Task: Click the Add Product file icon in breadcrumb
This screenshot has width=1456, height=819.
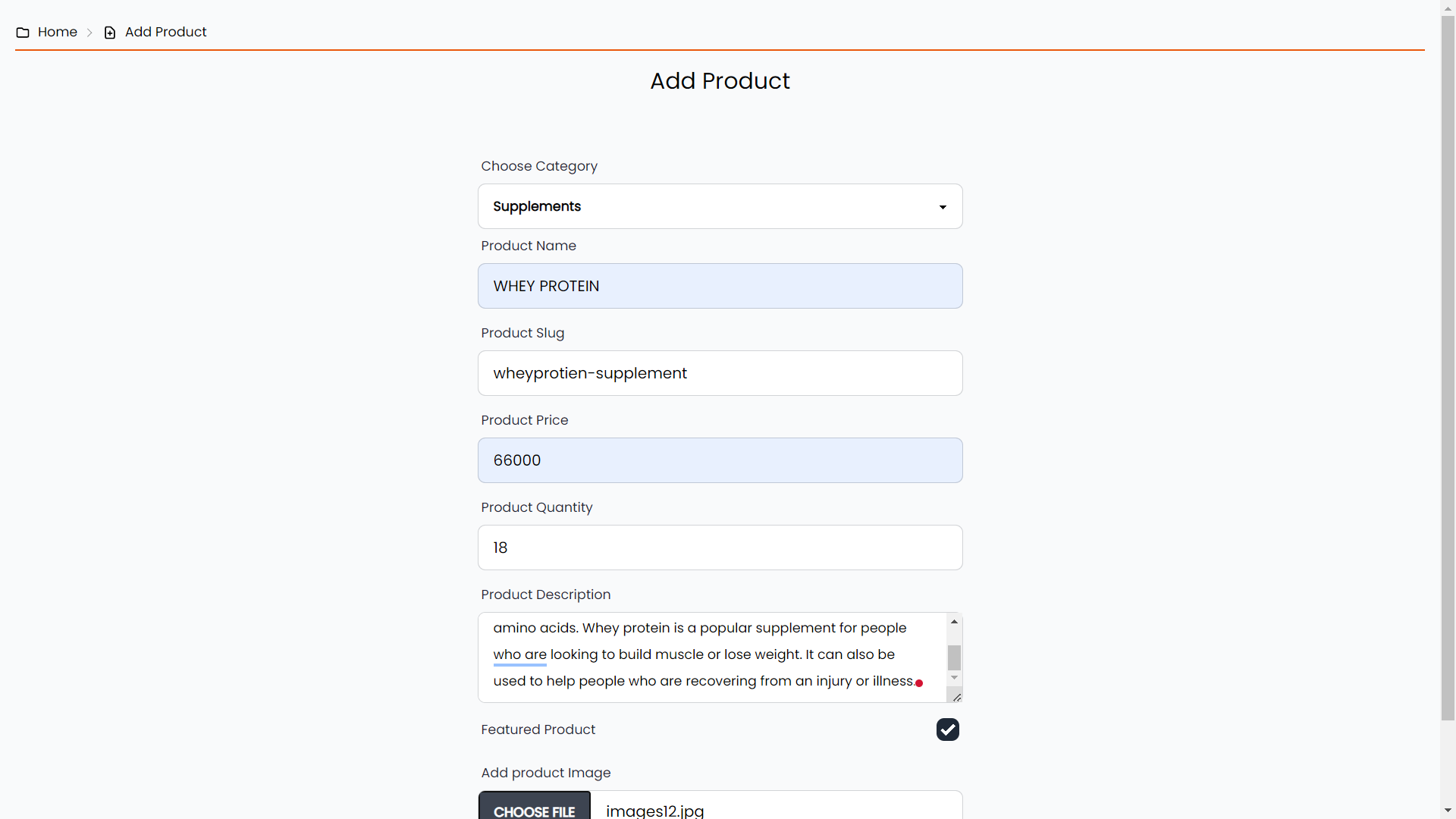Action: [x=110, y=33]
